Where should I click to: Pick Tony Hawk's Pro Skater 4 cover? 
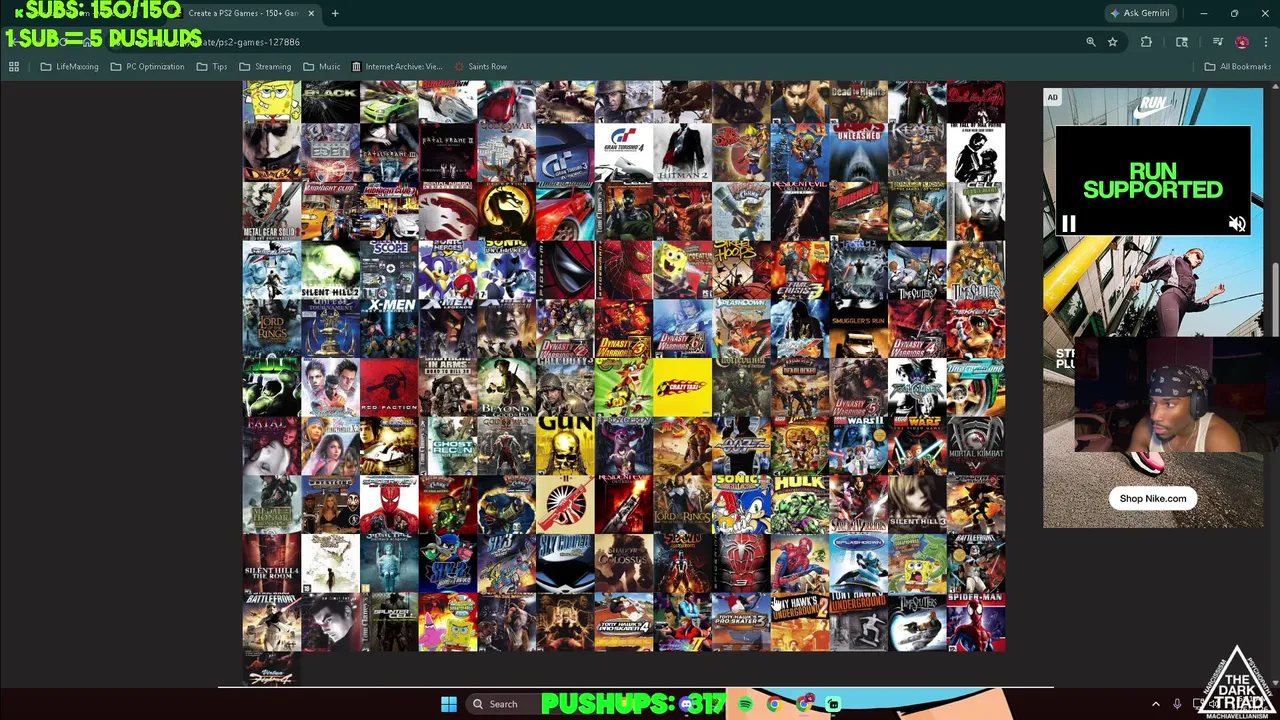624,623
